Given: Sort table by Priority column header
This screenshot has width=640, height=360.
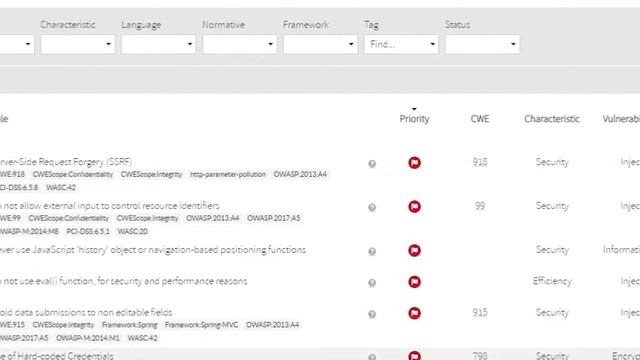Looking at the screenshot, I should coord(414,119).
